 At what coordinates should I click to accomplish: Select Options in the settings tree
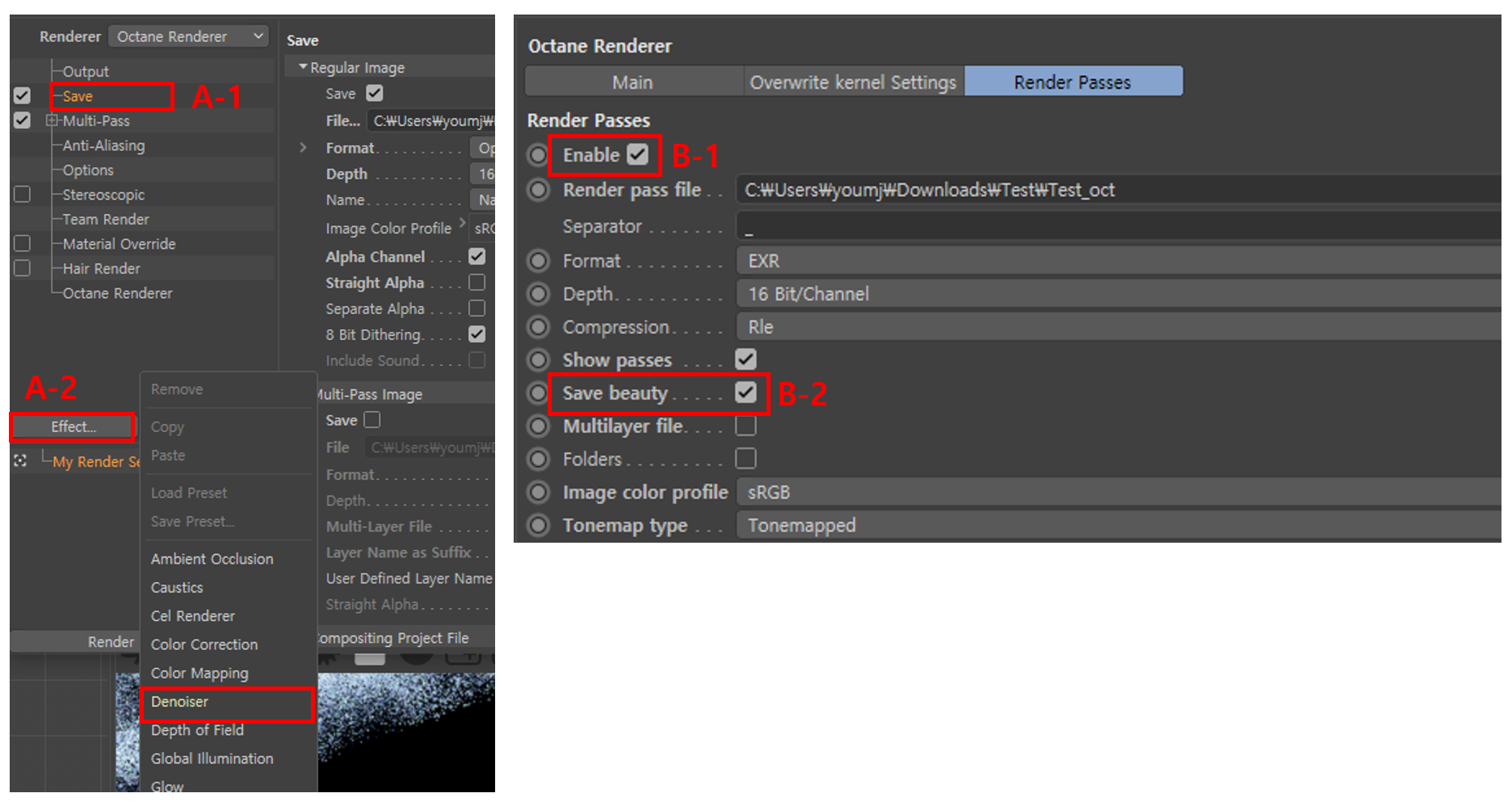pyautogui.click(x=88, y=170)
